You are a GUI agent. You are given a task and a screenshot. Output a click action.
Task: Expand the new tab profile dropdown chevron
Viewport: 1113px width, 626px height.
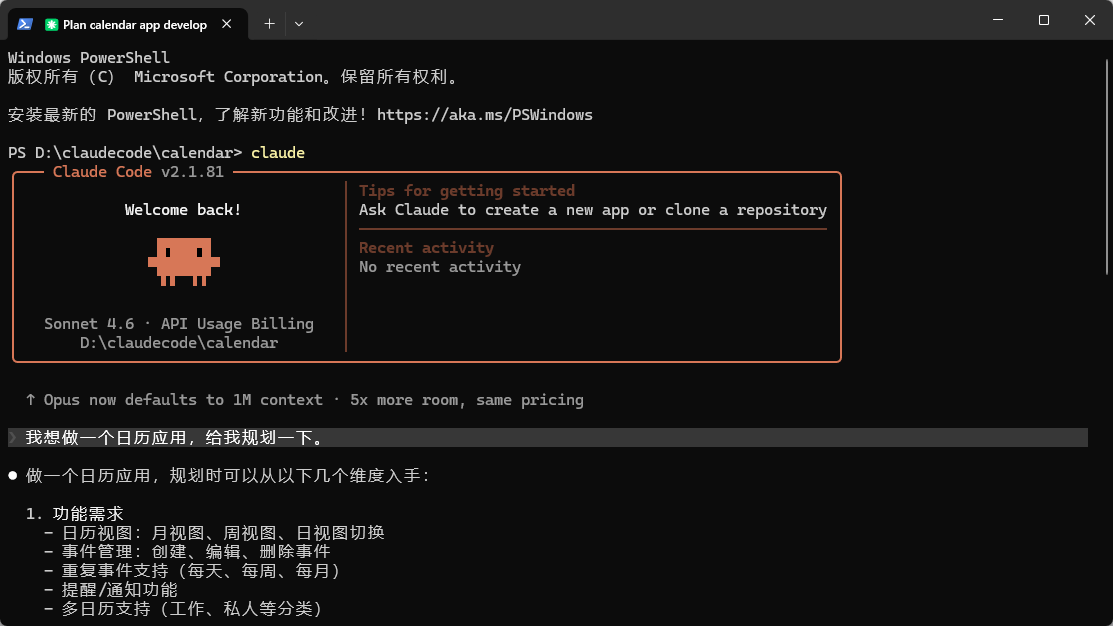click(299, 23)
